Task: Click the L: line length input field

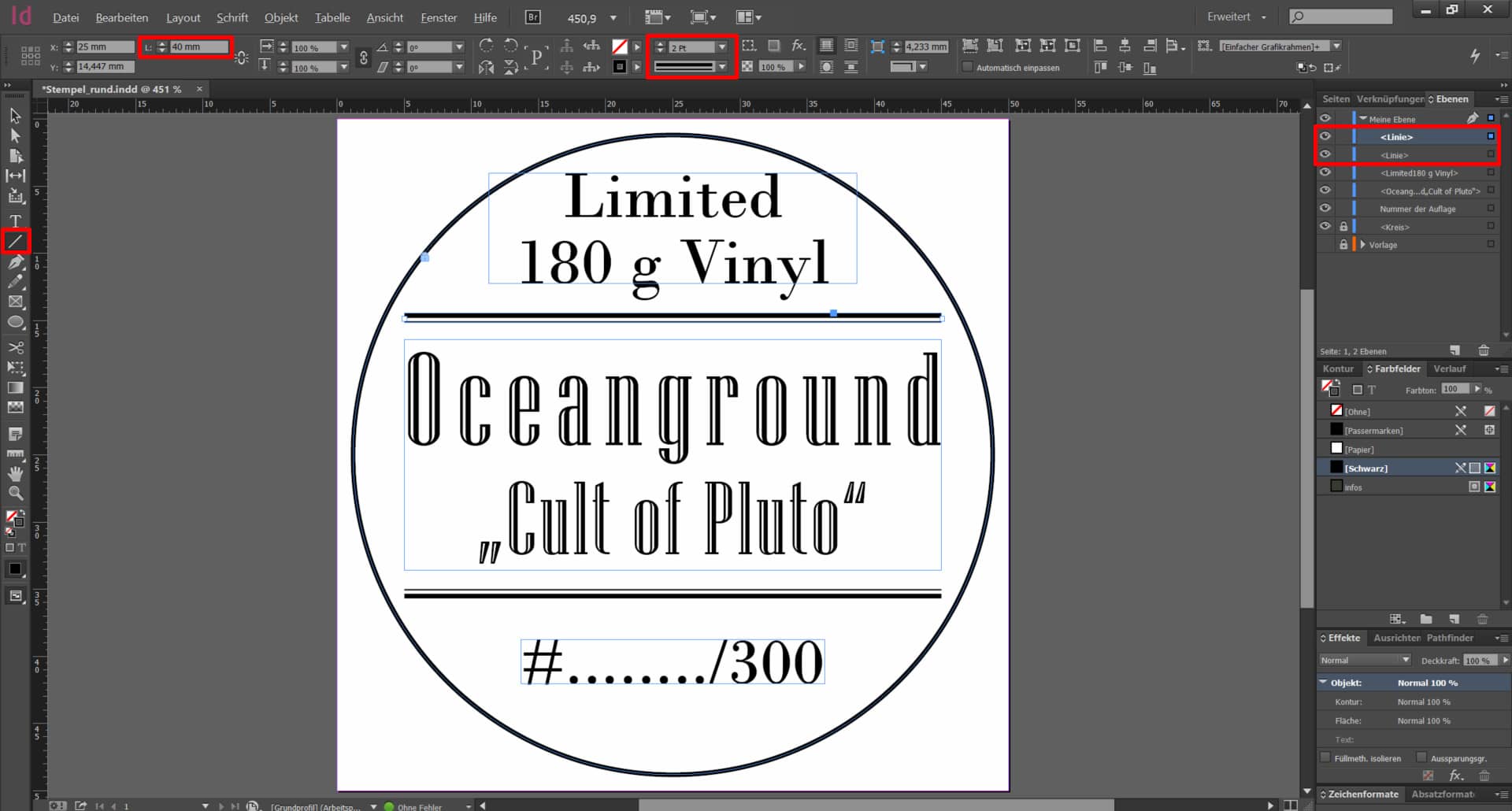Action: (x=197, y=46)
